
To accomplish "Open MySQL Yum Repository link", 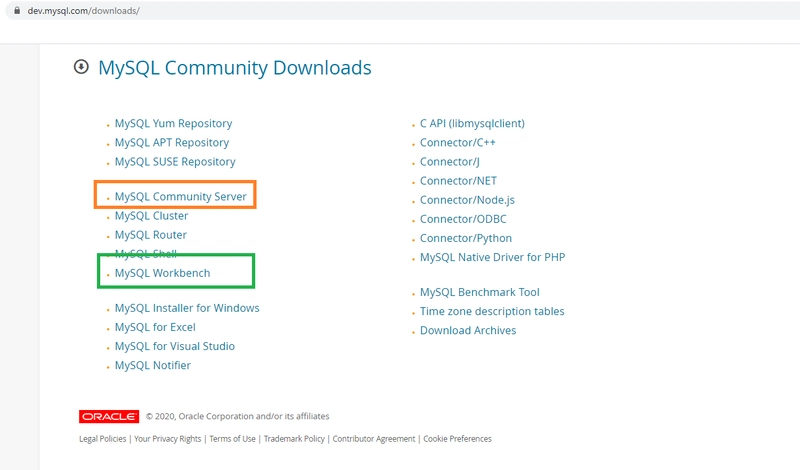I will [173, 123].
